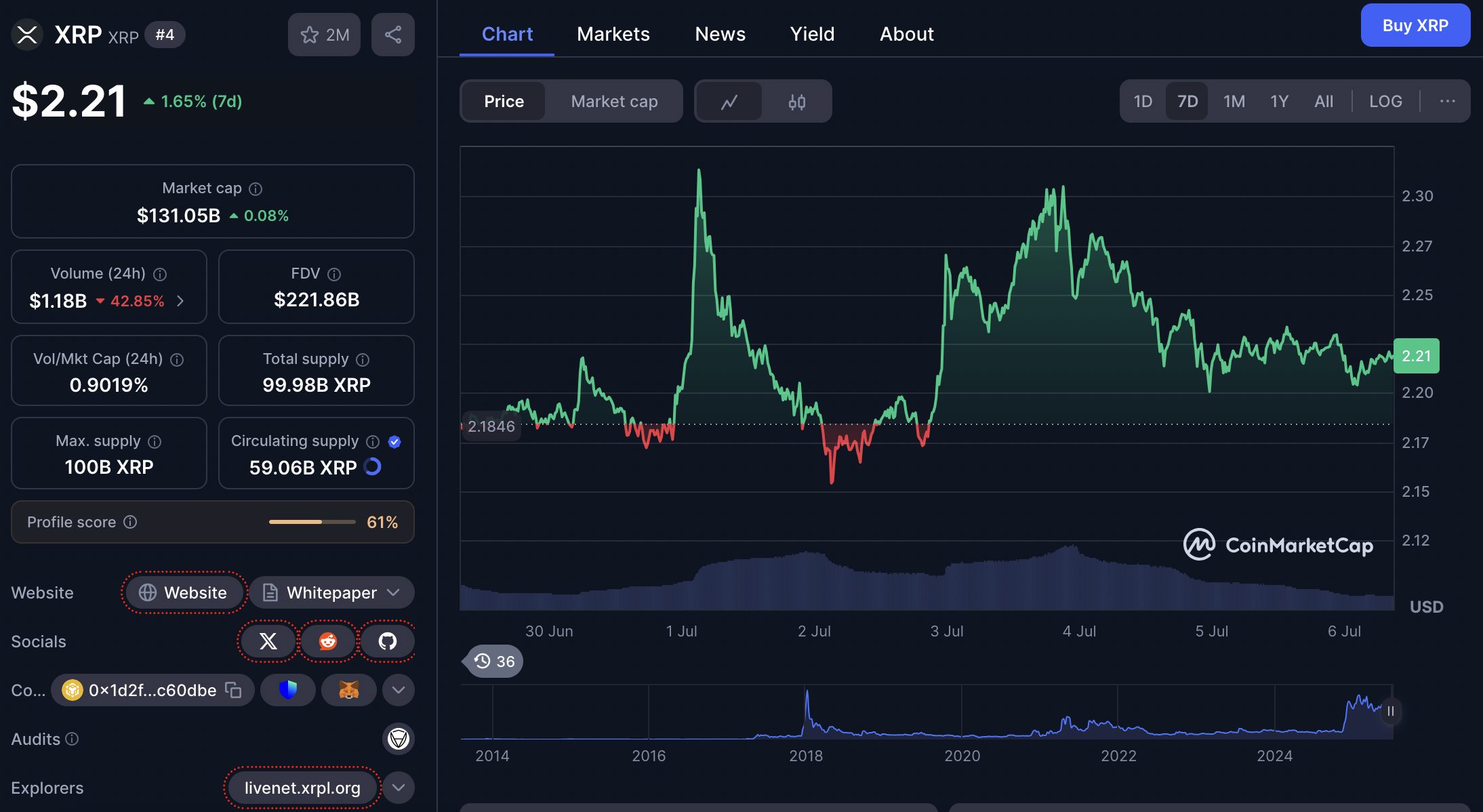Select Price chart mode

click(x=504, y=102)
